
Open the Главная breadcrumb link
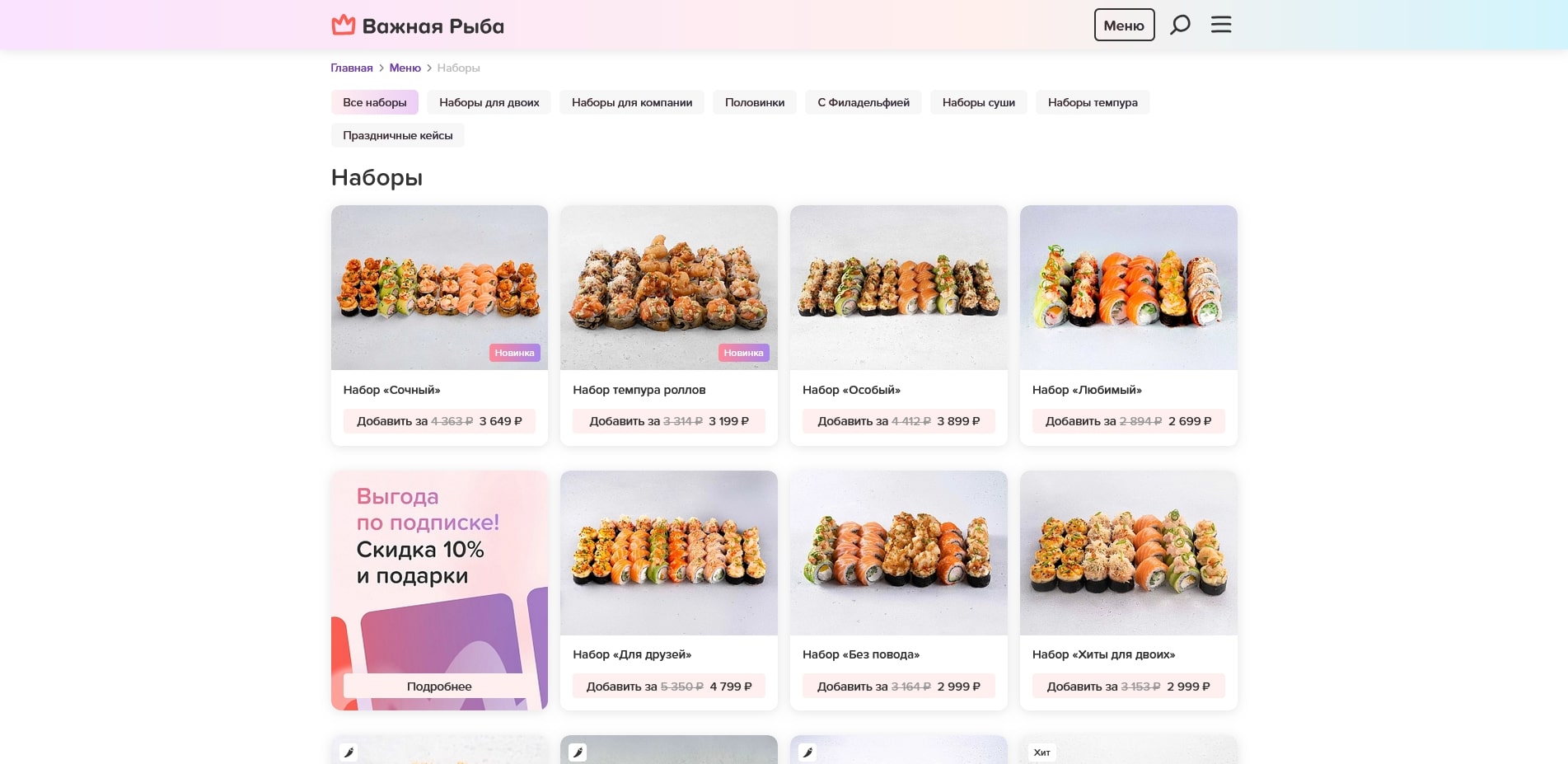pyautogui.click(x=351, y=68)
